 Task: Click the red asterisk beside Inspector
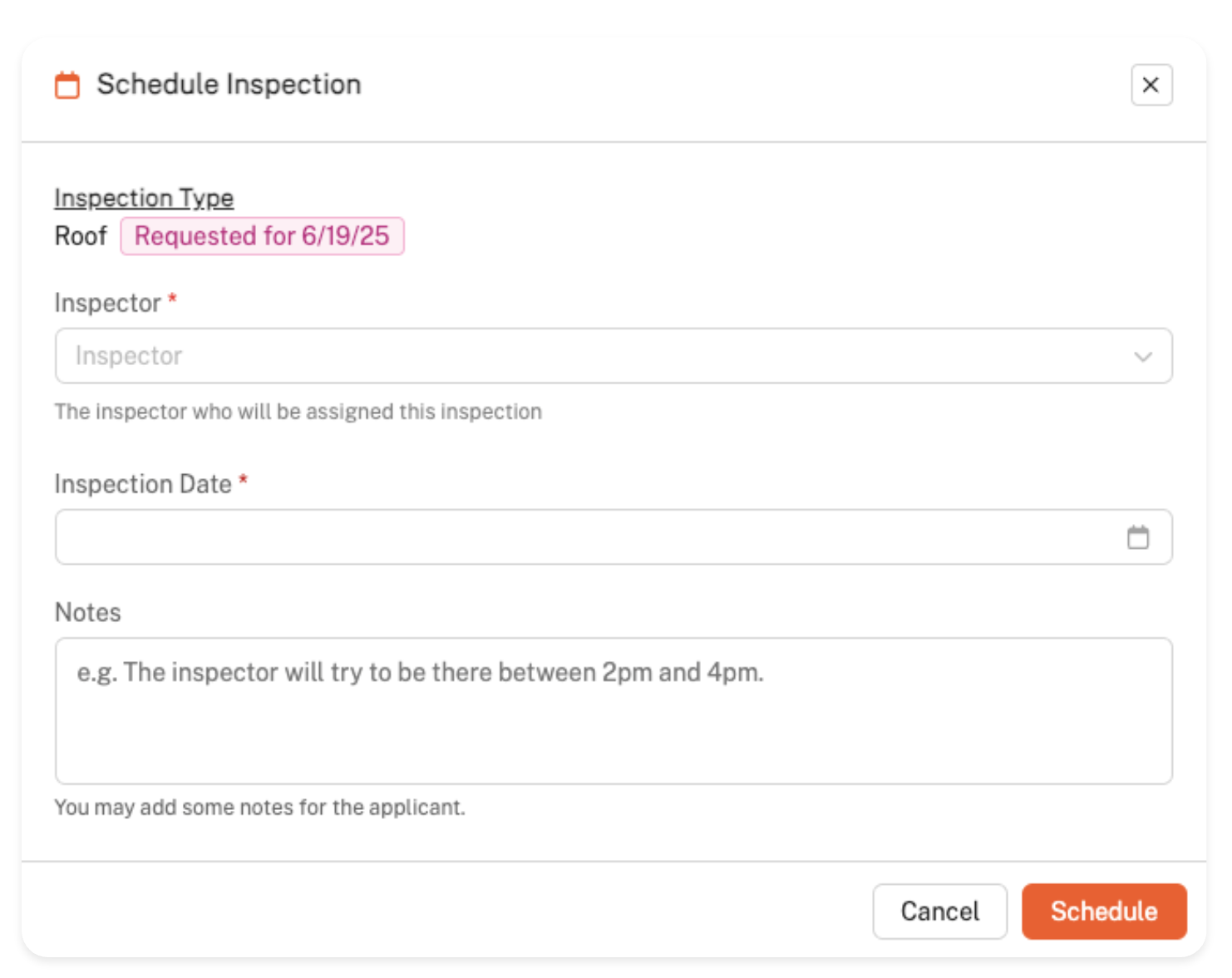[x=173, y=299]
